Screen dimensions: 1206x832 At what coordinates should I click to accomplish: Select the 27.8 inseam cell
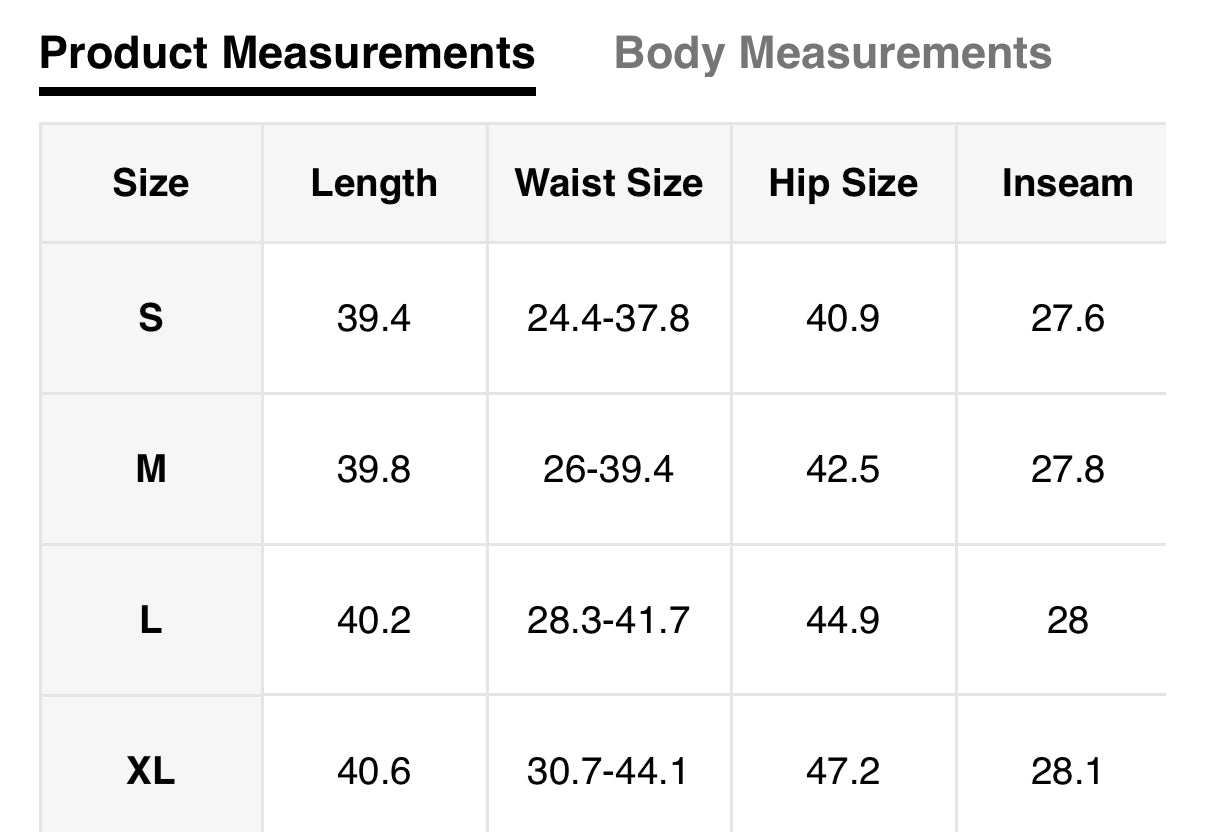click(1067, 469)
